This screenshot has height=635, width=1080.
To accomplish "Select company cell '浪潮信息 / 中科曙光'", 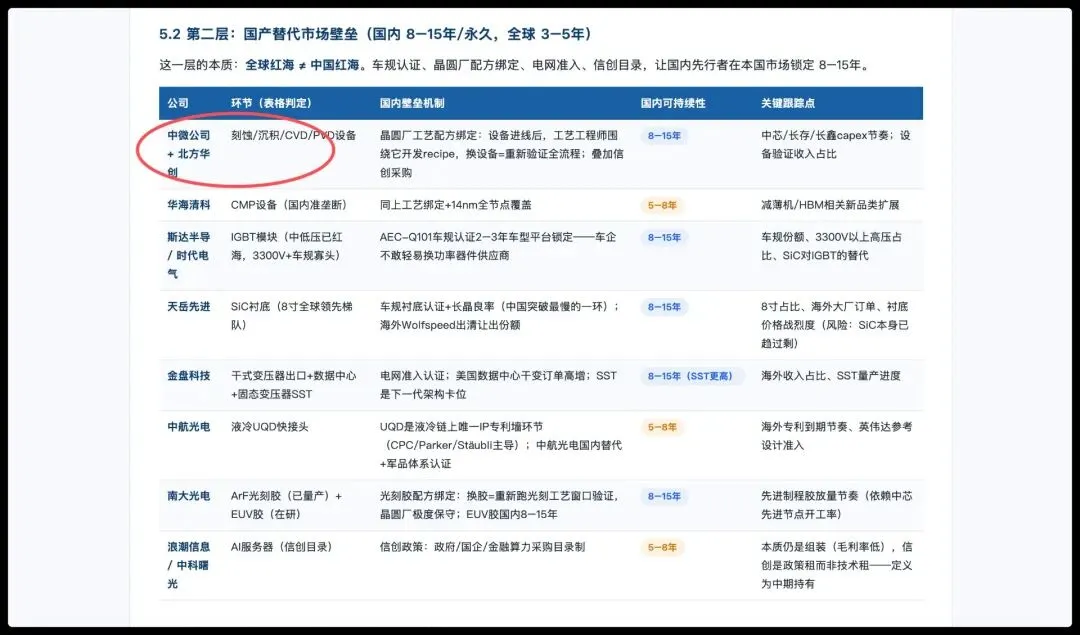I will 189,565.
